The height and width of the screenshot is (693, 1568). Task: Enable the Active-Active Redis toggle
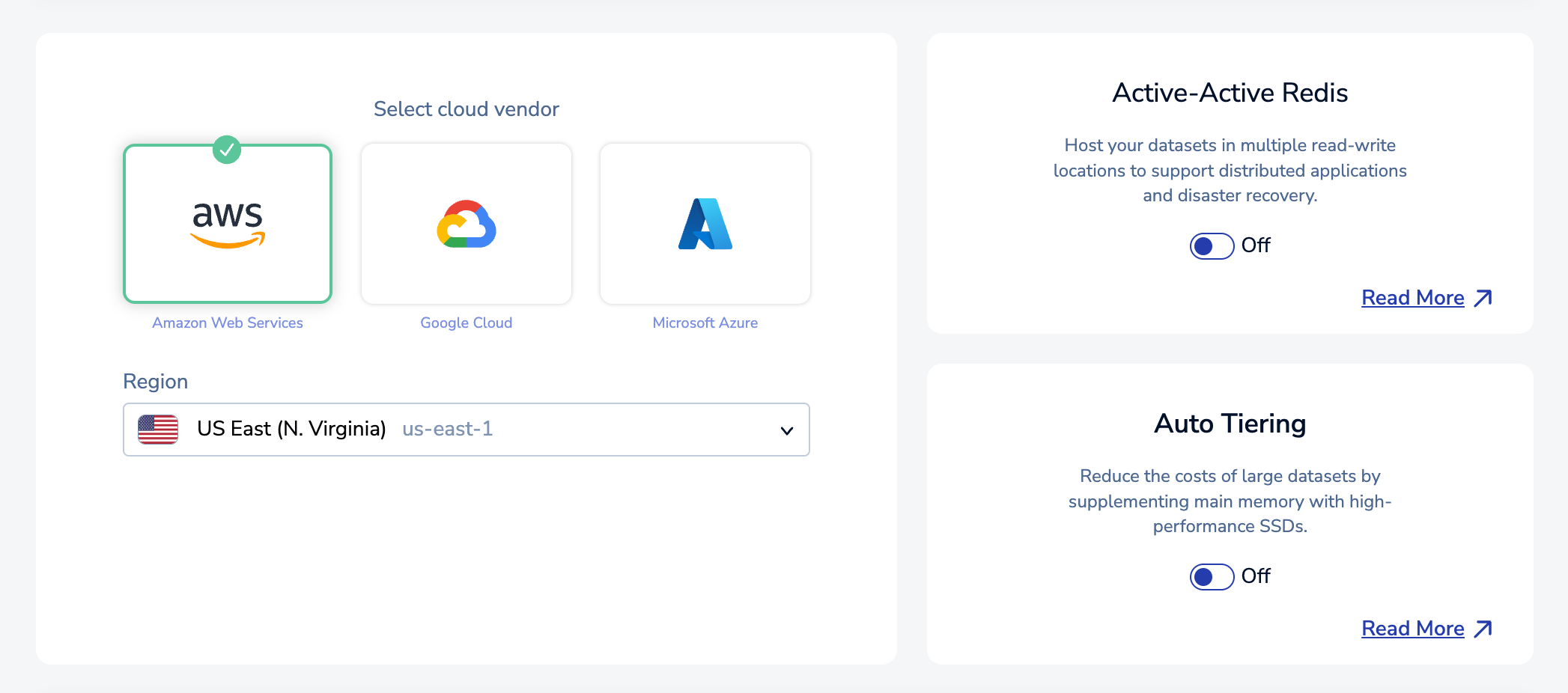1212,246
